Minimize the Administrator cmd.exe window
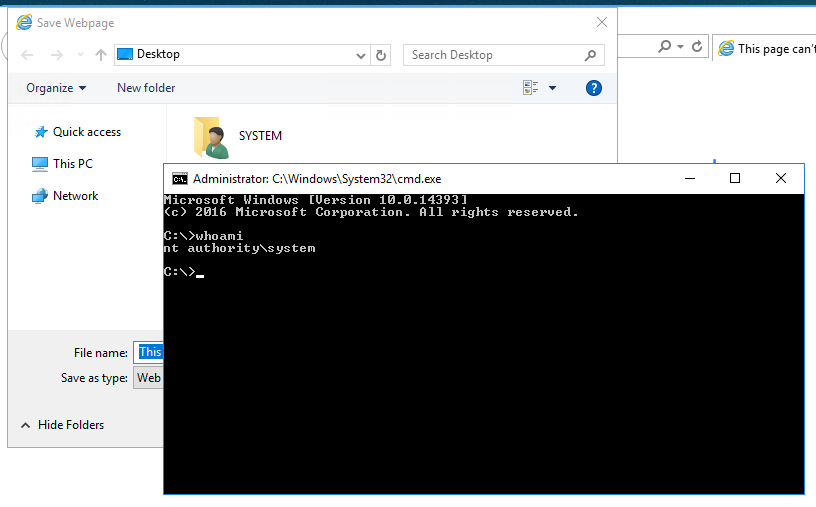The image size is (816, 507). tap(690, 179)
